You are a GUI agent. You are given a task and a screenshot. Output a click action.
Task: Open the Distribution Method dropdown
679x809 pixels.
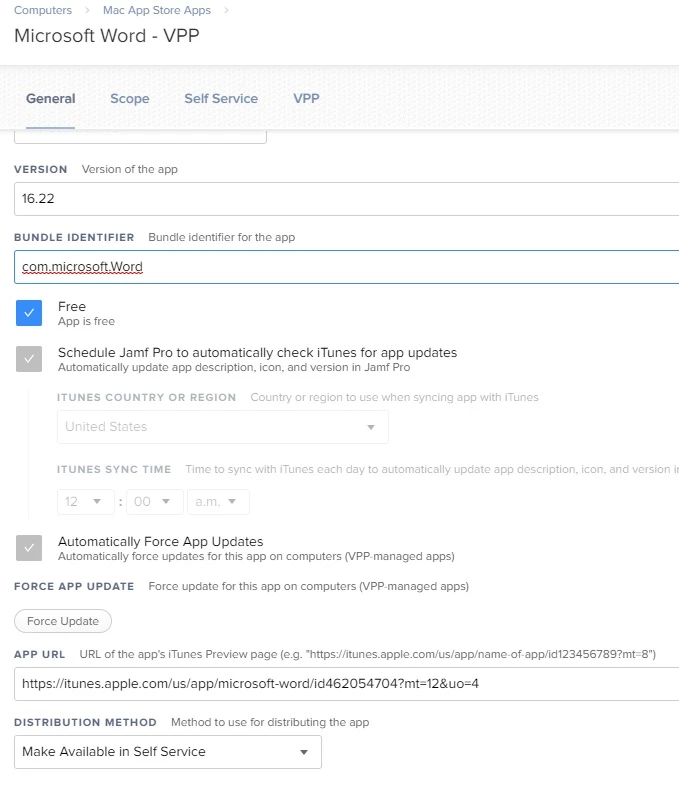(x=168, y=752)
